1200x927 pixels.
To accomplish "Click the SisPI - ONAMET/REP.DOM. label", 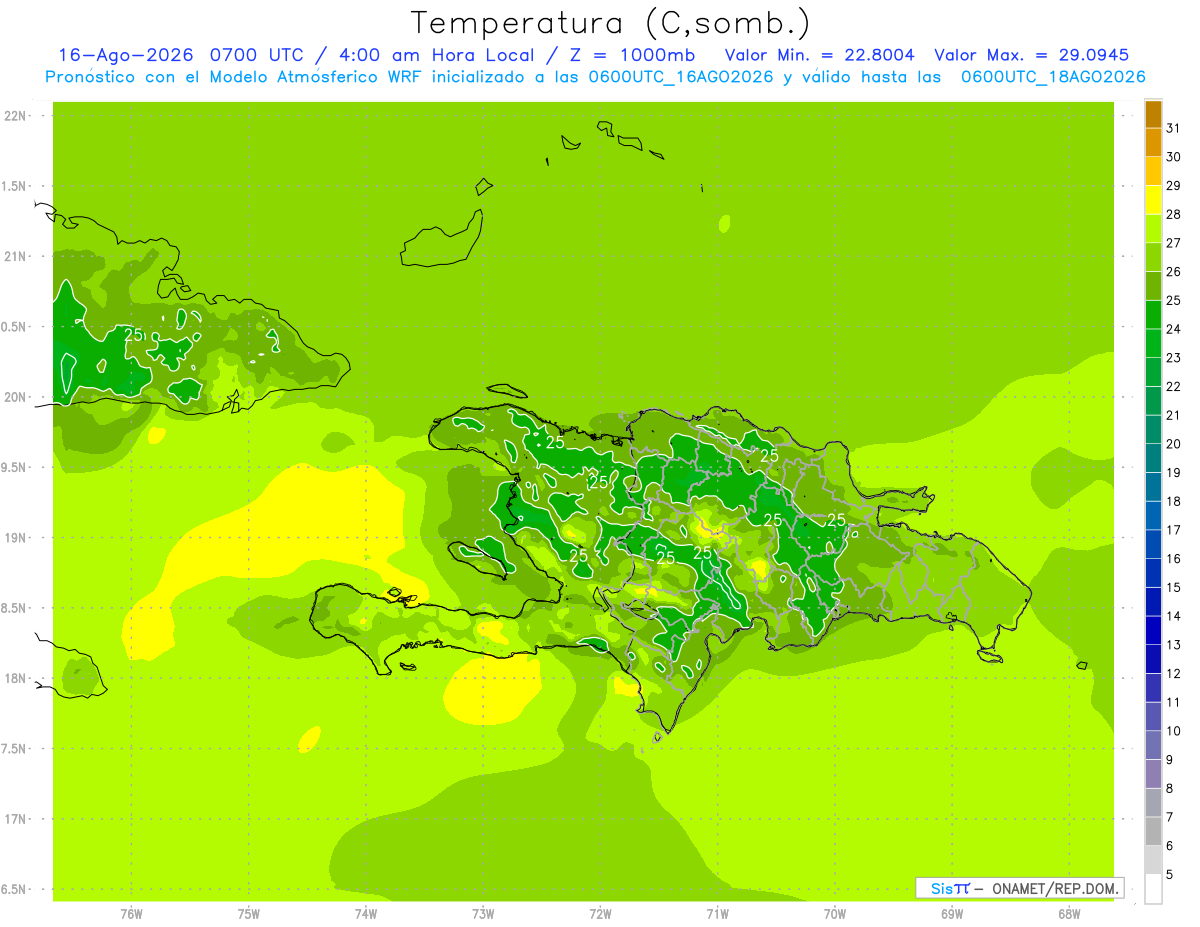I will tap(1019, 888).
